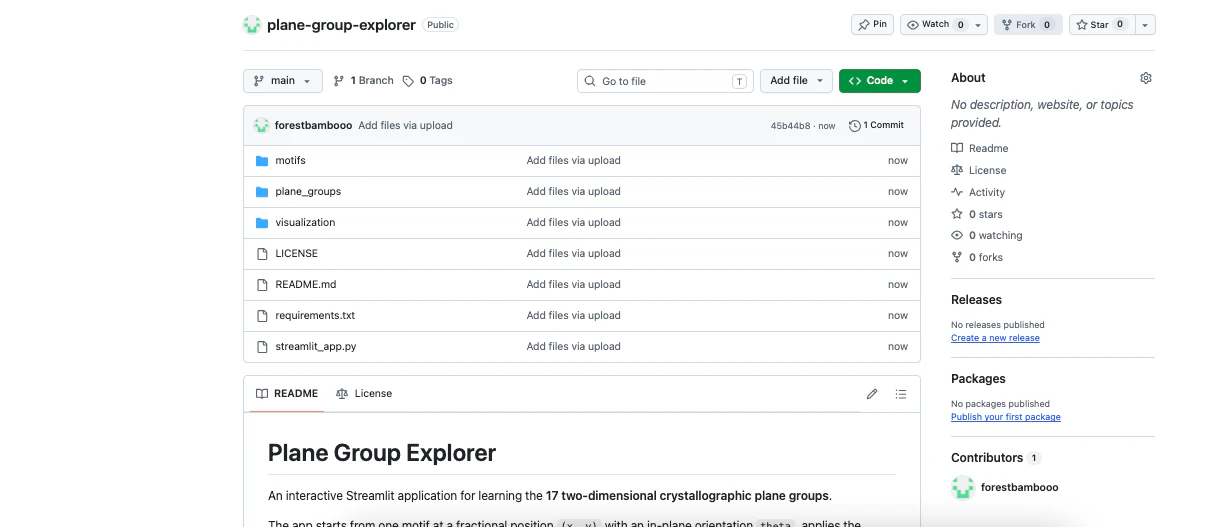Click the 0 watching link
Screen dimensions: 1206x527
click(995, 236)
